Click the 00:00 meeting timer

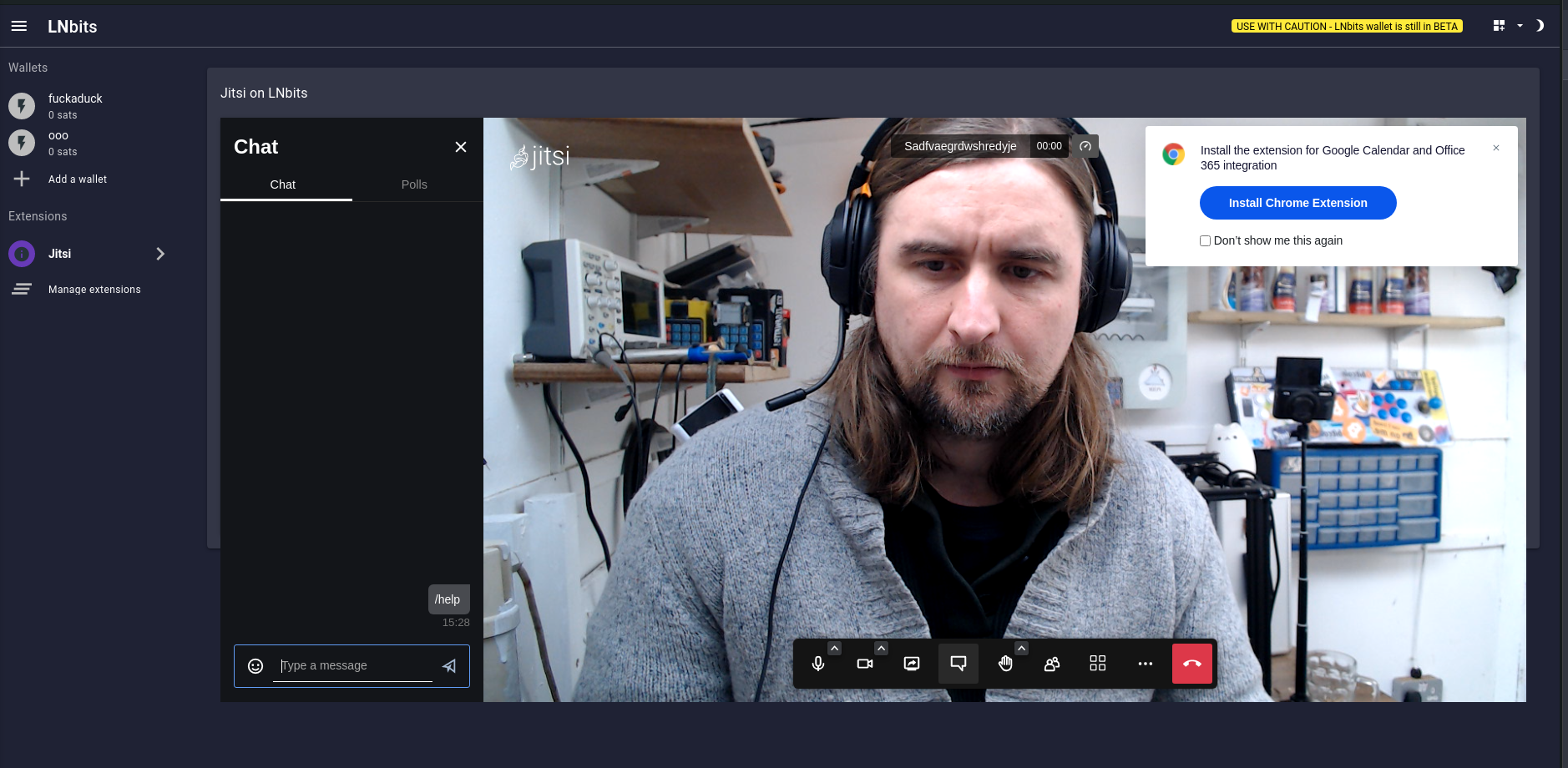coord(1049,146)
